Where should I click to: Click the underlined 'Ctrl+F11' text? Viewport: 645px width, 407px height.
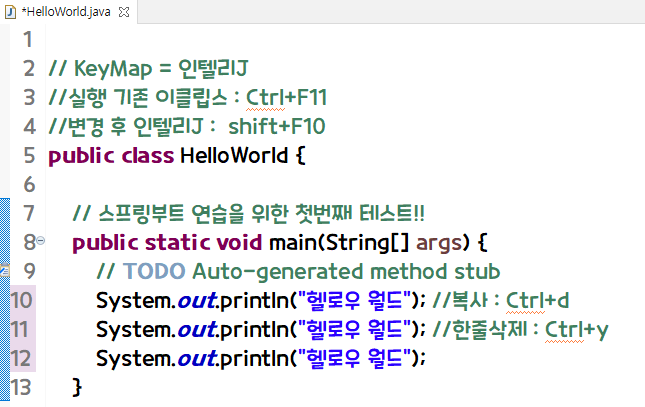pos(286,98)
